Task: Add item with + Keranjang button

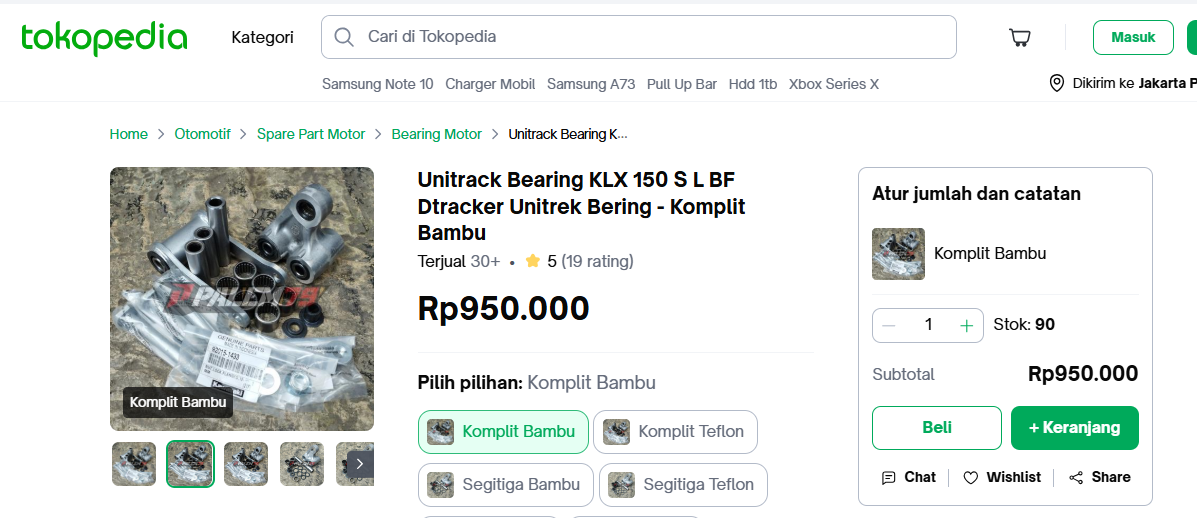Action: tap(1074, 428)
